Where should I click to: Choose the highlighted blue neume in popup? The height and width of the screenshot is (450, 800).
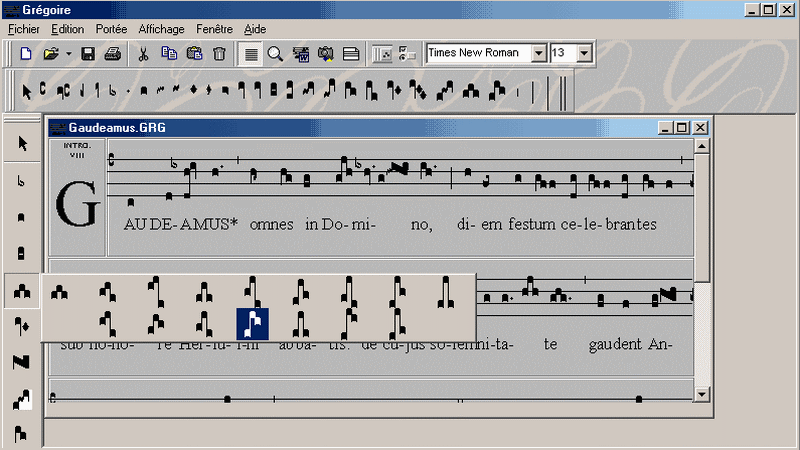253,324
